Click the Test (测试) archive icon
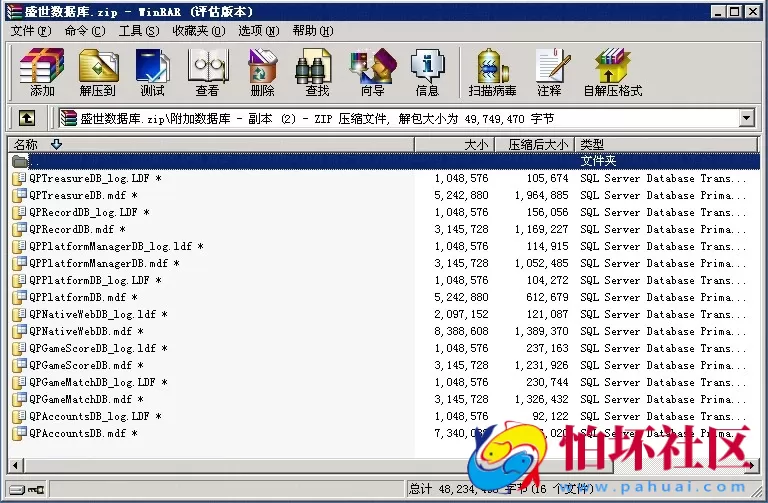The image size is (768, 503). coord(152,72)
